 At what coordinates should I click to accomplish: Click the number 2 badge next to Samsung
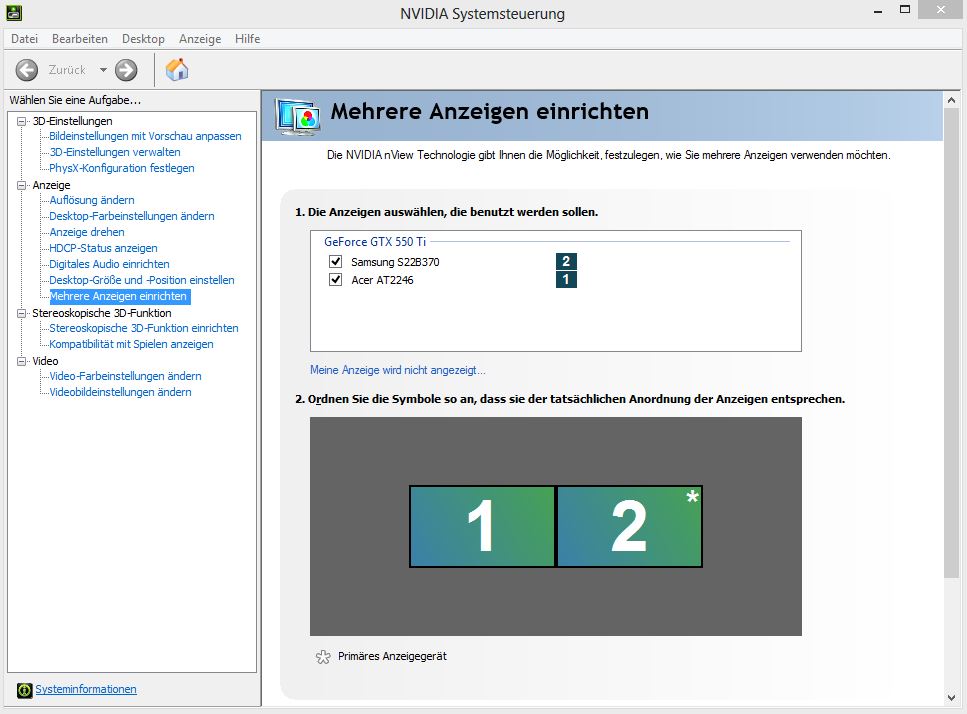click(566, 261)
